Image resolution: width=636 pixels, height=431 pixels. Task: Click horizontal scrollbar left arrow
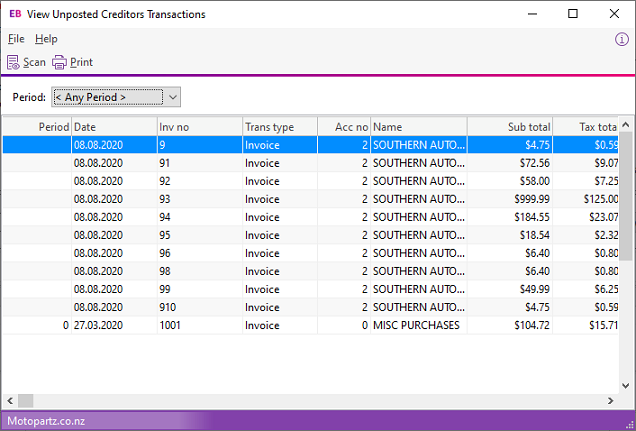[10, 401]
